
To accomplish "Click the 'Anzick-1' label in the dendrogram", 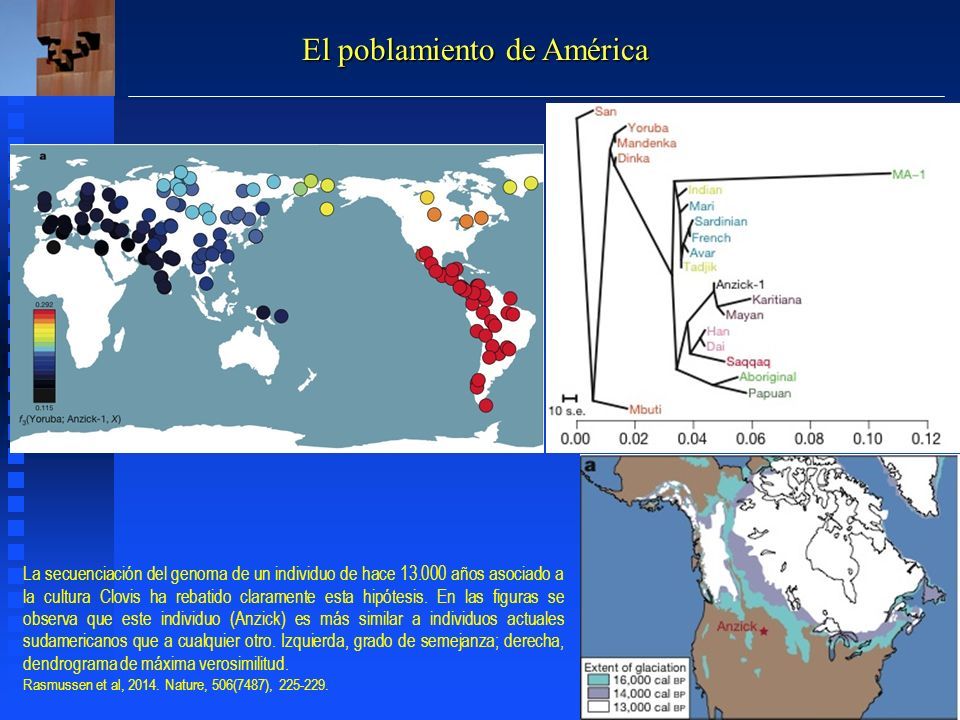I will tap(740, 285).
